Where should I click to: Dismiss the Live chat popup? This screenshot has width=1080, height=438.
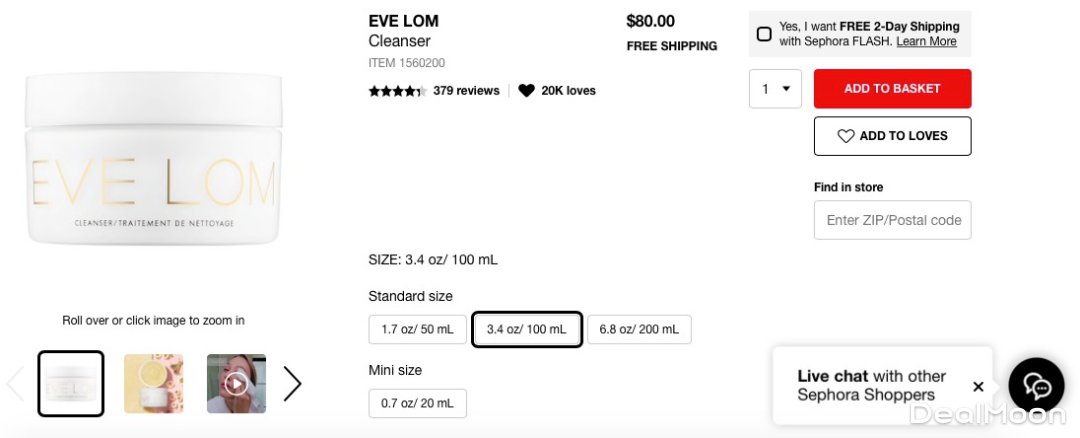(x=978, y=386)
